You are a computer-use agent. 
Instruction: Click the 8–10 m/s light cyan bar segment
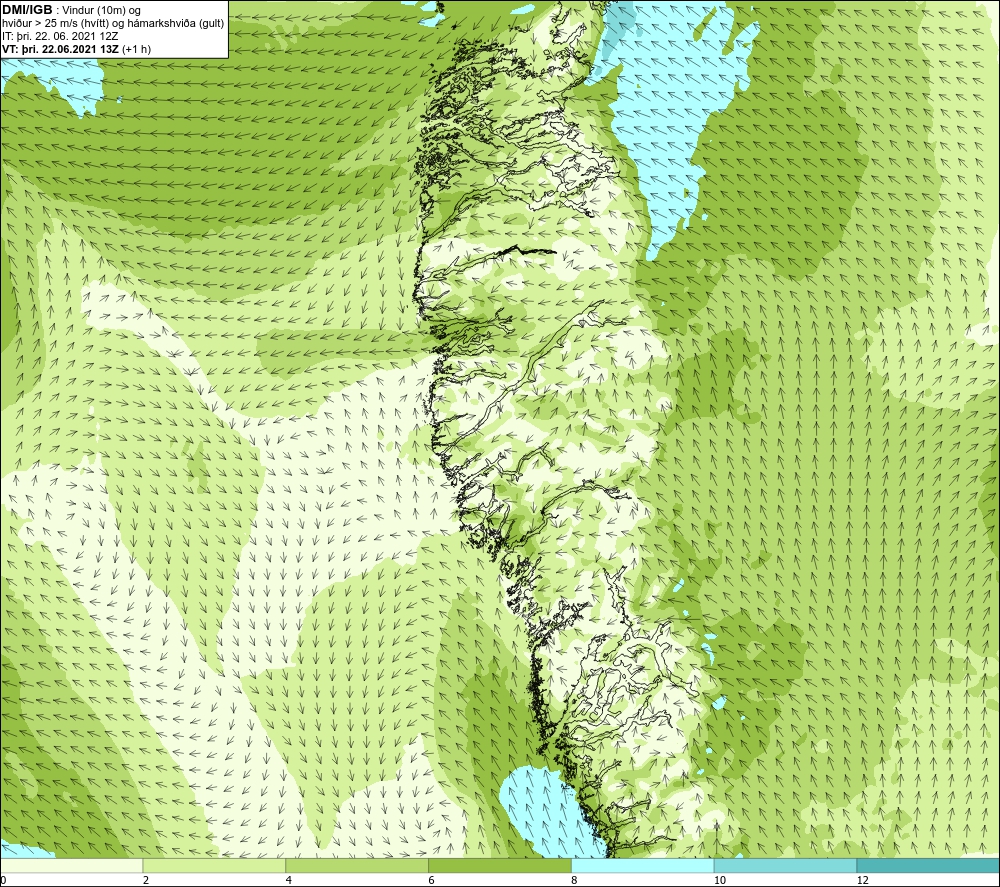643,865
